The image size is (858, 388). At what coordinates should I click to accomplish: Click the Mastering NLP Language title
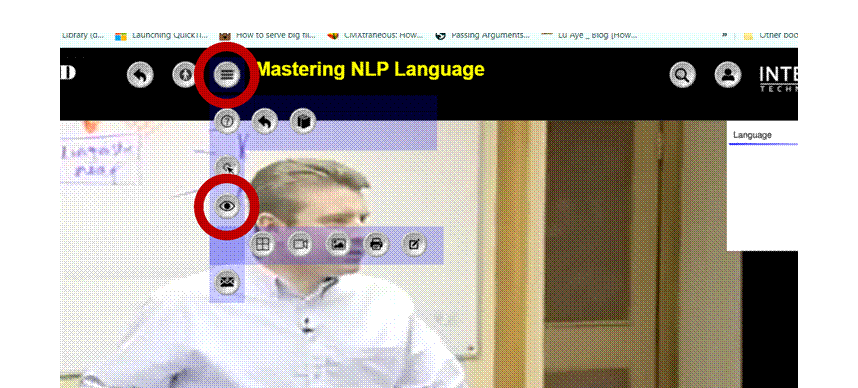pyautogui.click(x=370, y=70)
